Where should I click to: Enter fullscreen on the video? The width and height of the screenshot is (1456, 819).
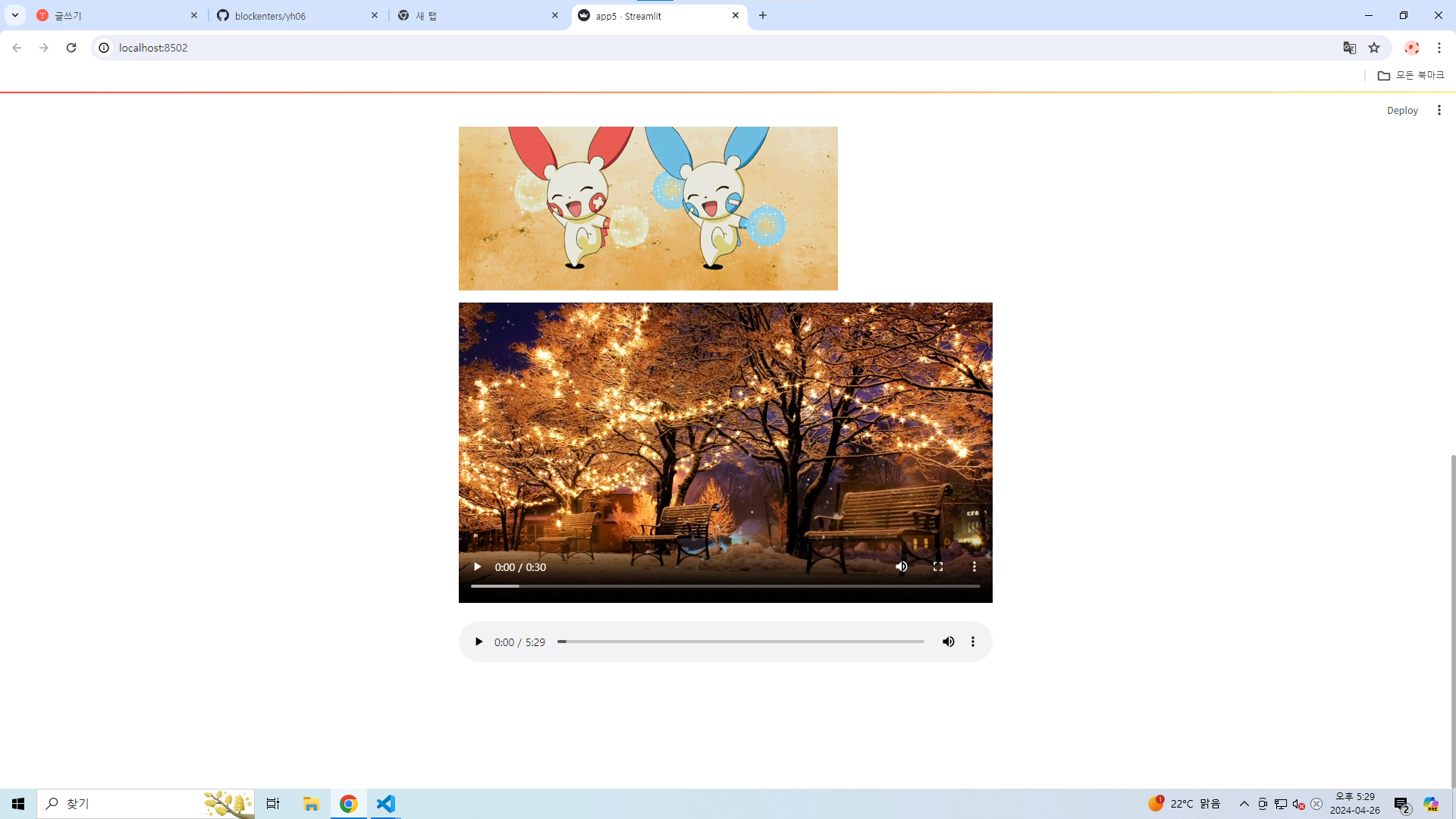(x=937, y=566)
